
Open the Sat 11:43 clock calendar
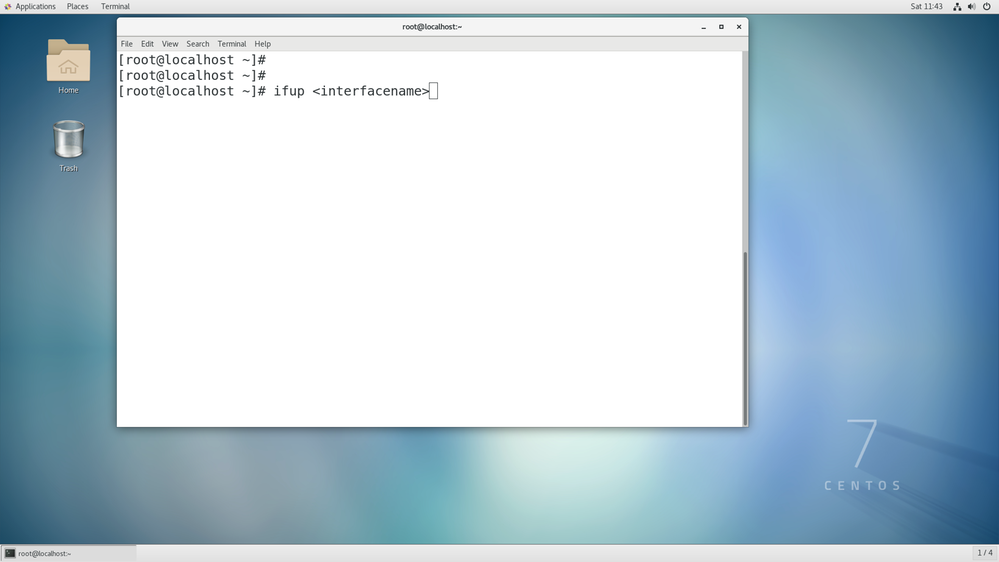click(926, 7)
